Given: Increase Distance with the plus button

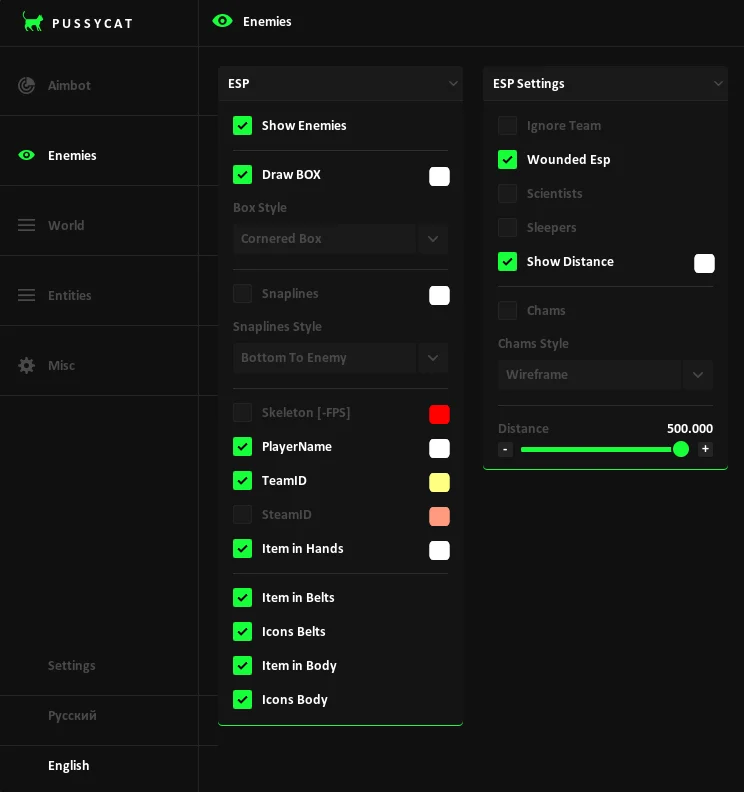Looking at the screenshot, I should pos(705,449).
